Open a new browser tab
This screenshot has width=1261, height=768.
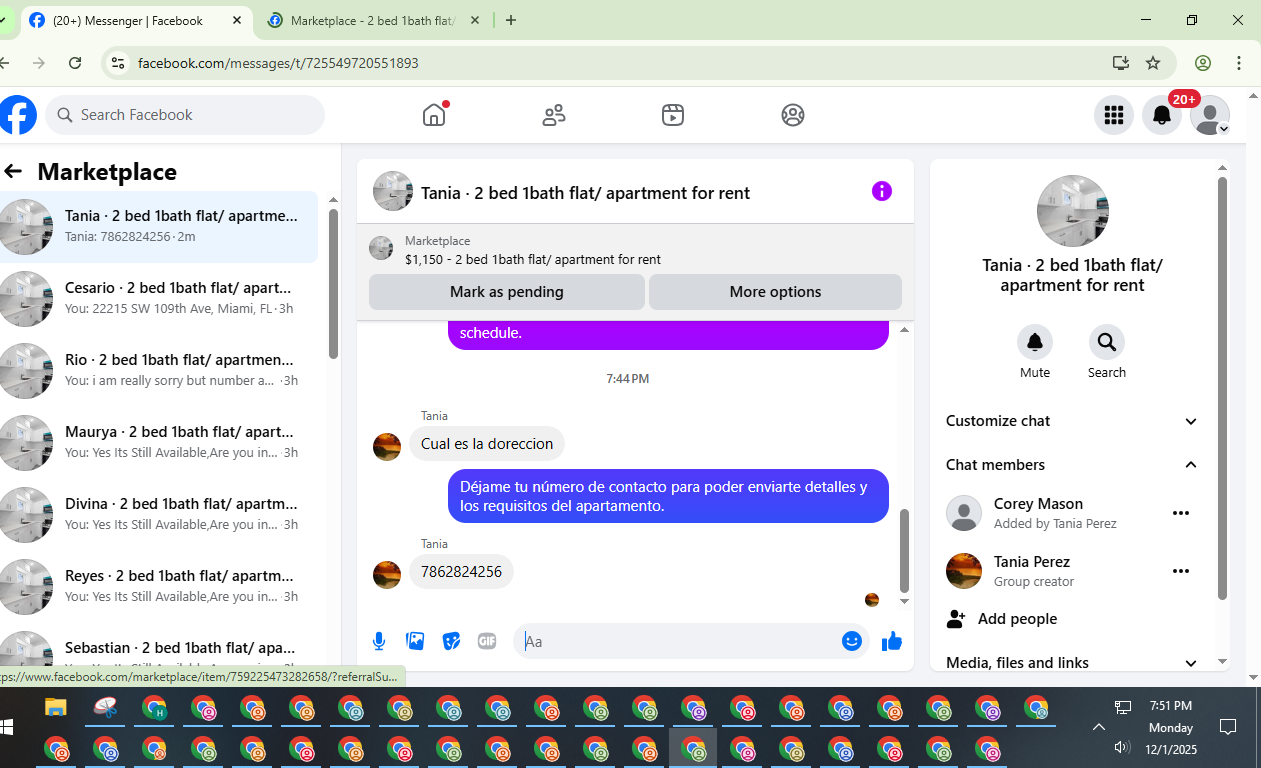[511, 20]
